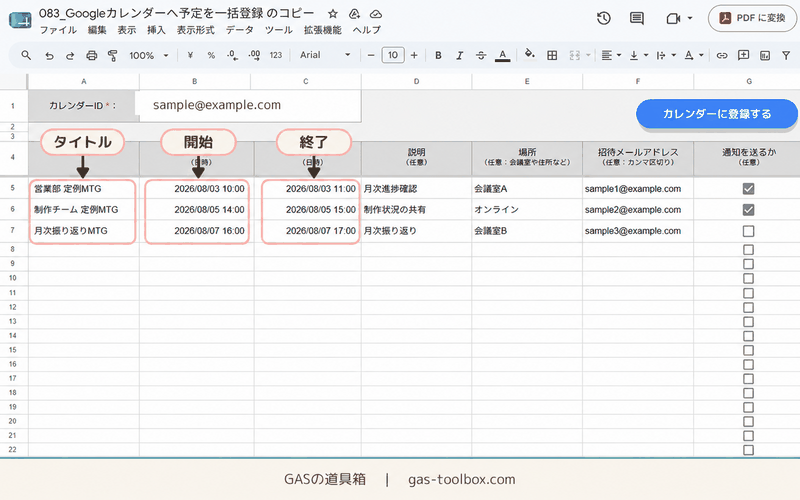Open horizontal align dropdown arrow
Screen dimensions: 800x500
[619, 55]
